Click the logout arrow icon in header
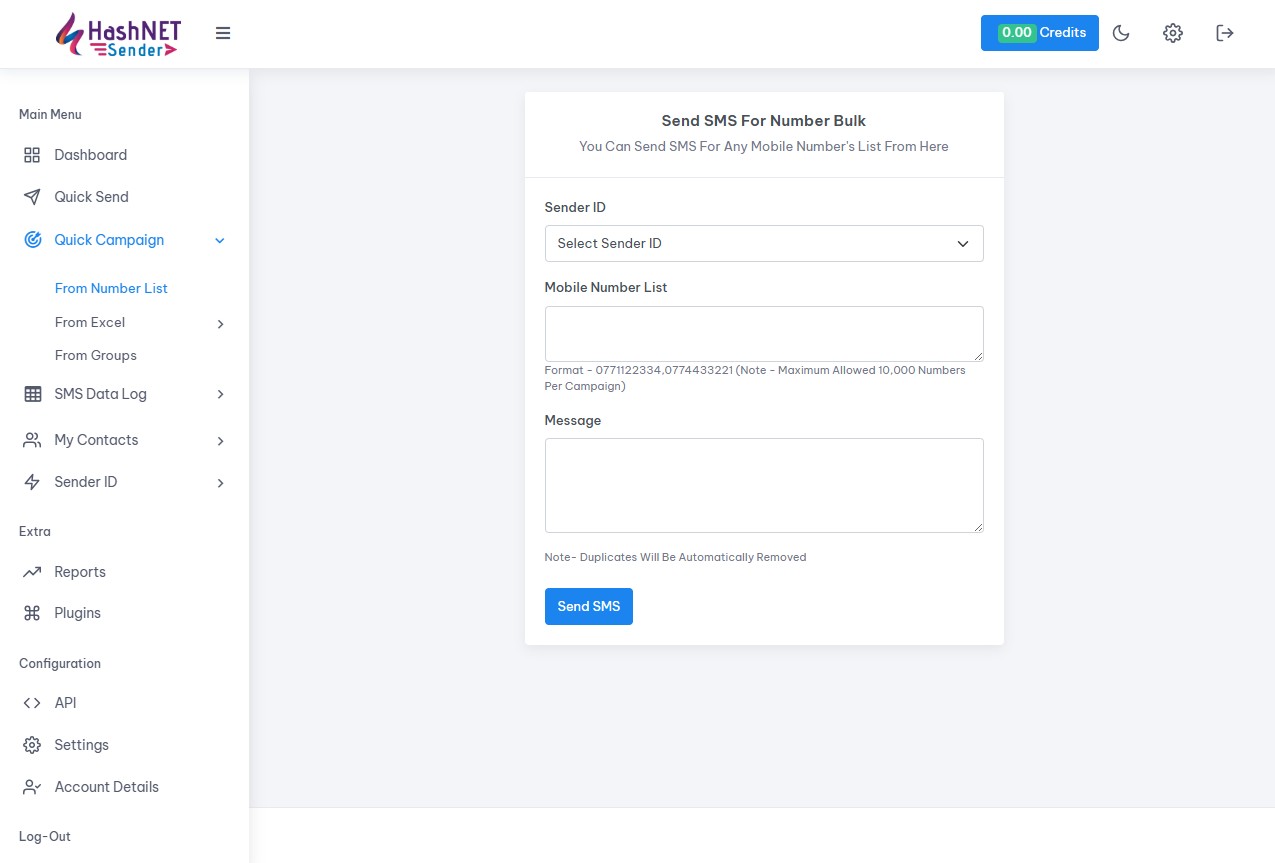The height and width of the screenshot is (863, 1275). click(1224, 33)
